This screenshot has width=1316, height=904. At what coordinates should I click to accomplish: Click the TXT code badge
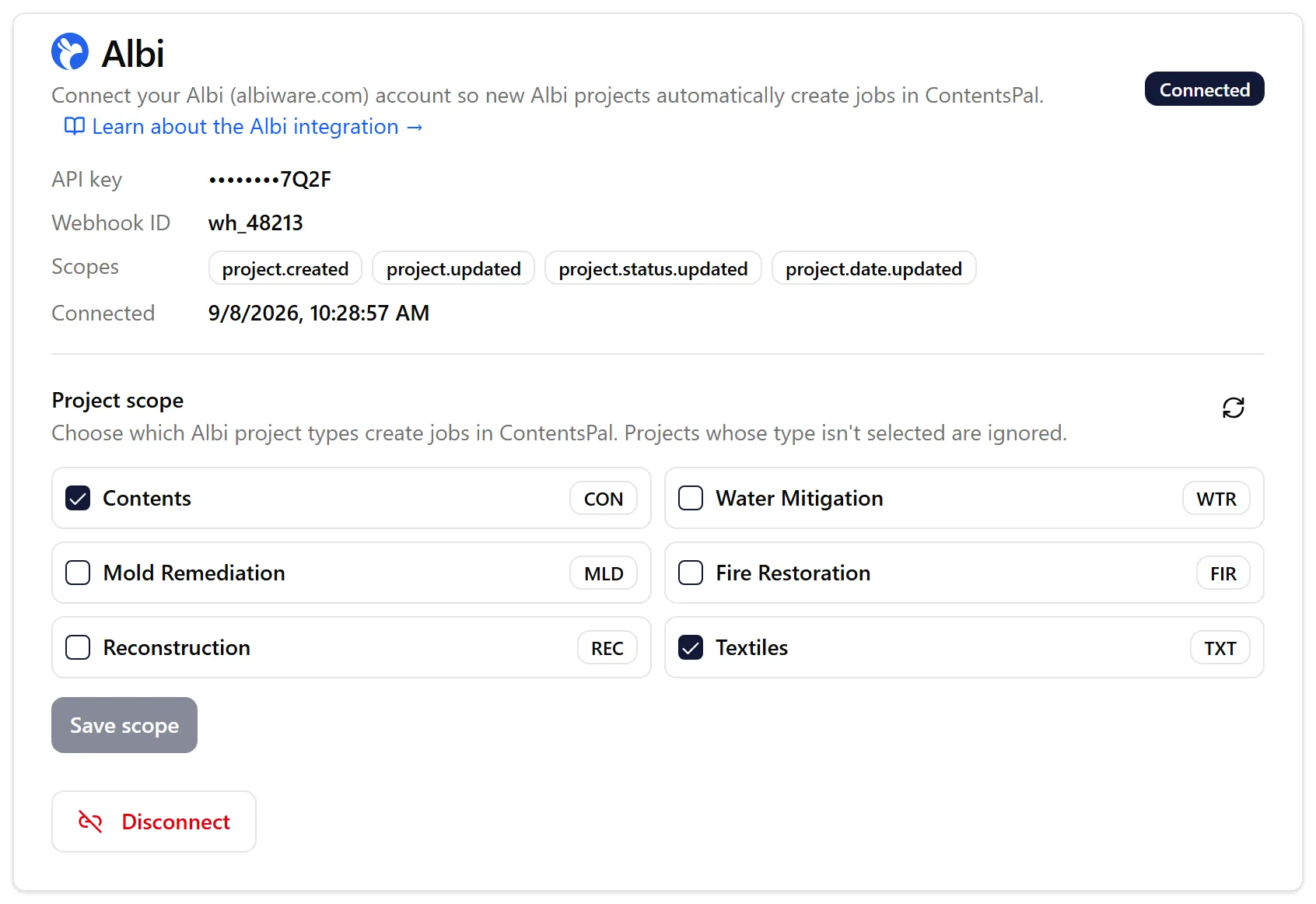pyautogui.click(x=1220, y=648)
